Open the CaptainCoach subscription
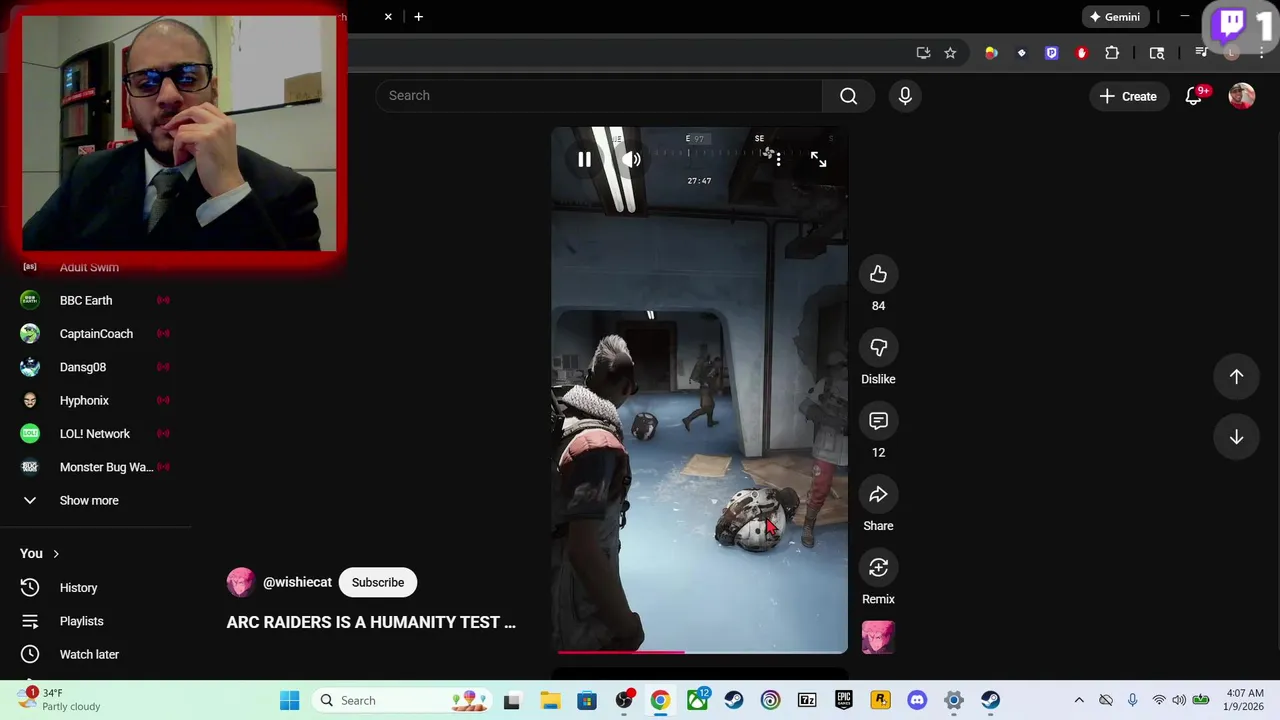 [x=95, y=334]
